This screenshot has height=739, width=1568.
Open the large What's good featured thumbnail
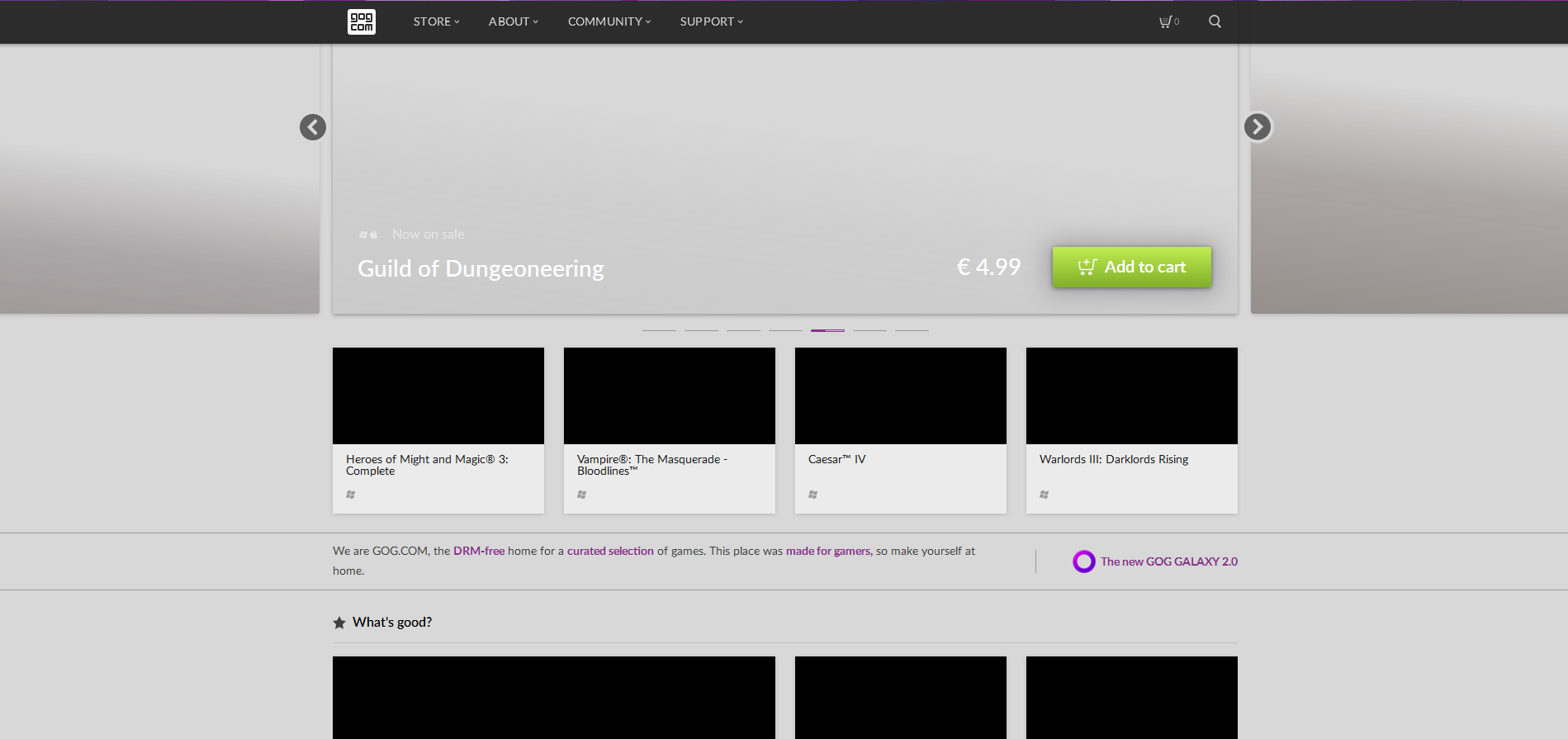coord(554,698)
